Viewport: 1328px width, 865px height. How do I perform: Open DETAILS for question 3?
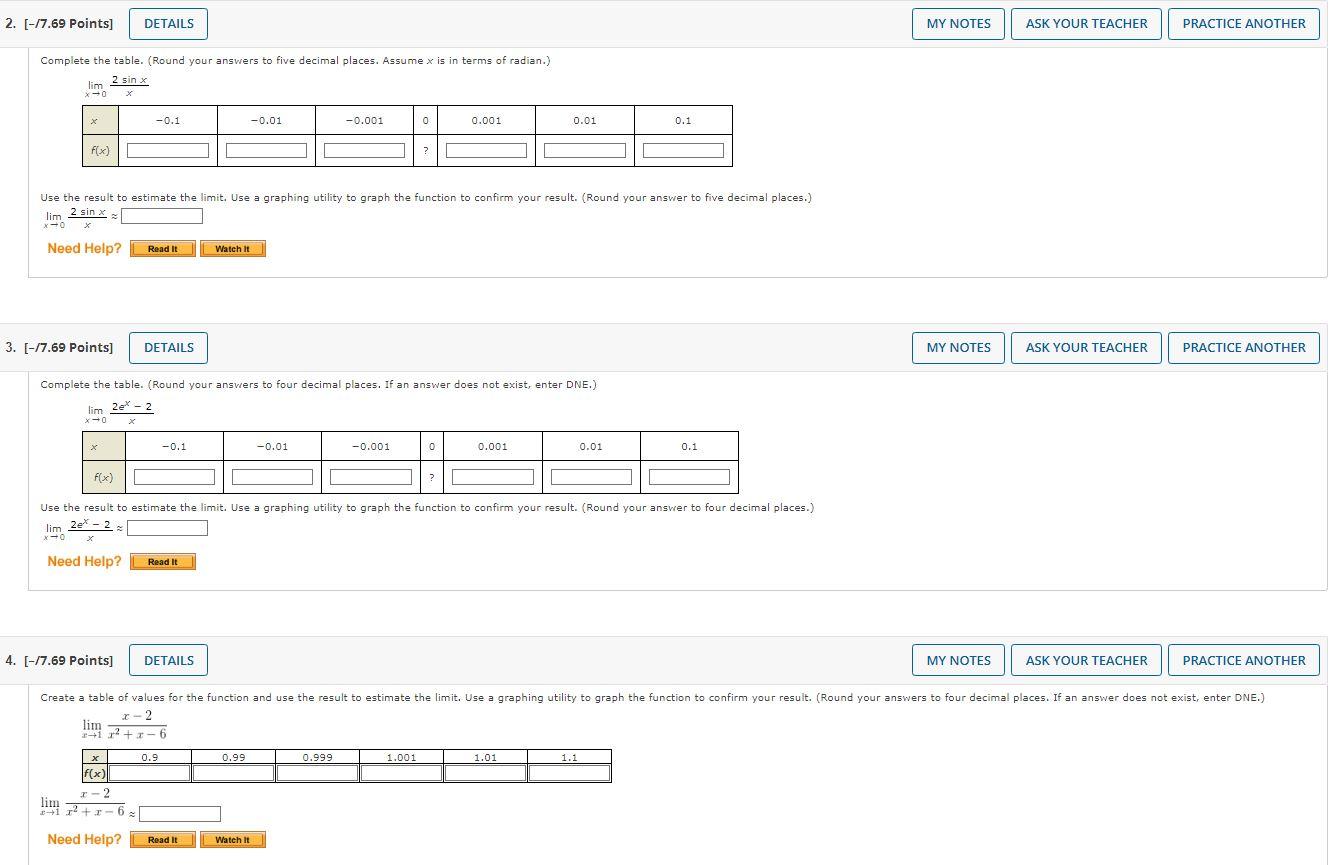167,347
